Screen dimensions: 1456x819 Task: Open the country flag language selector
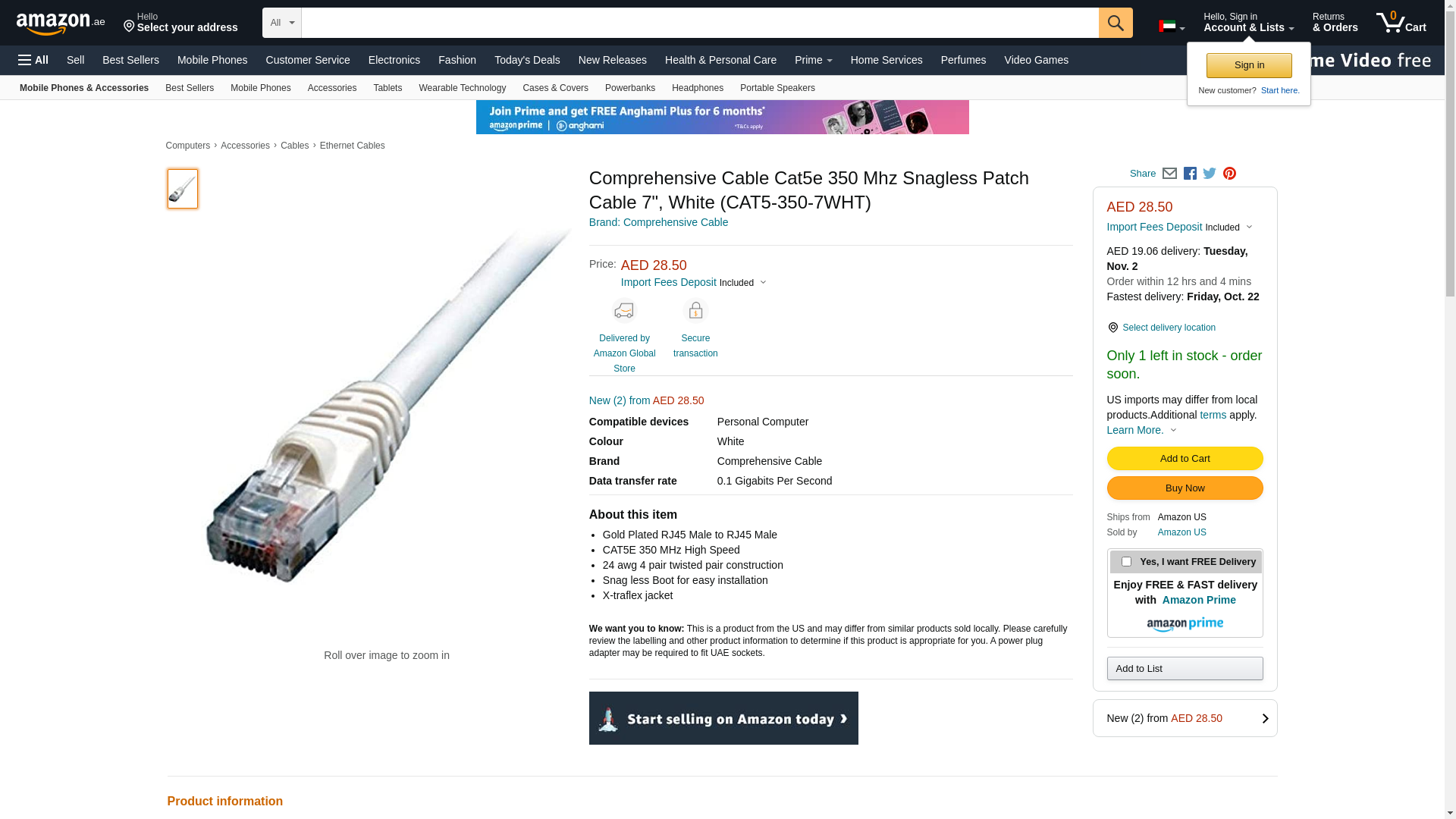pyautogui.click(x=1171, y=27)
